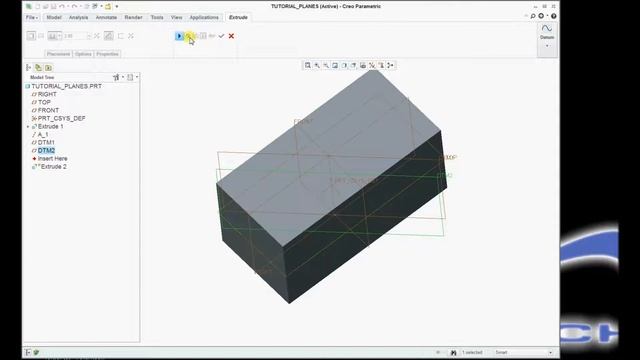
Task: Switch to the Tools ribbon tab
Action: 157,18
